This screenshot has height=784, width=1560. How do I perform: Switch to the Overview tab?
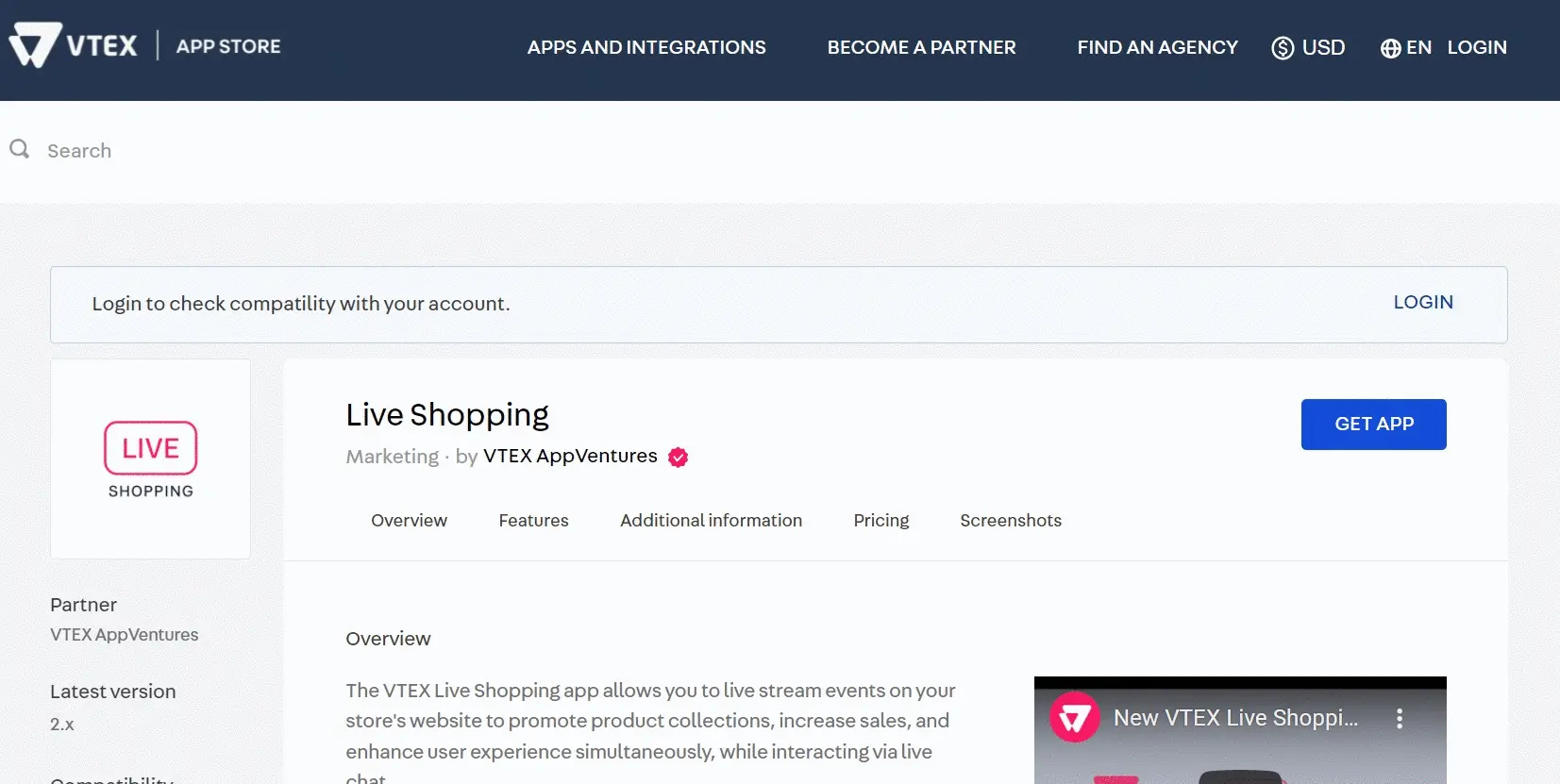[x=409, y=521]
